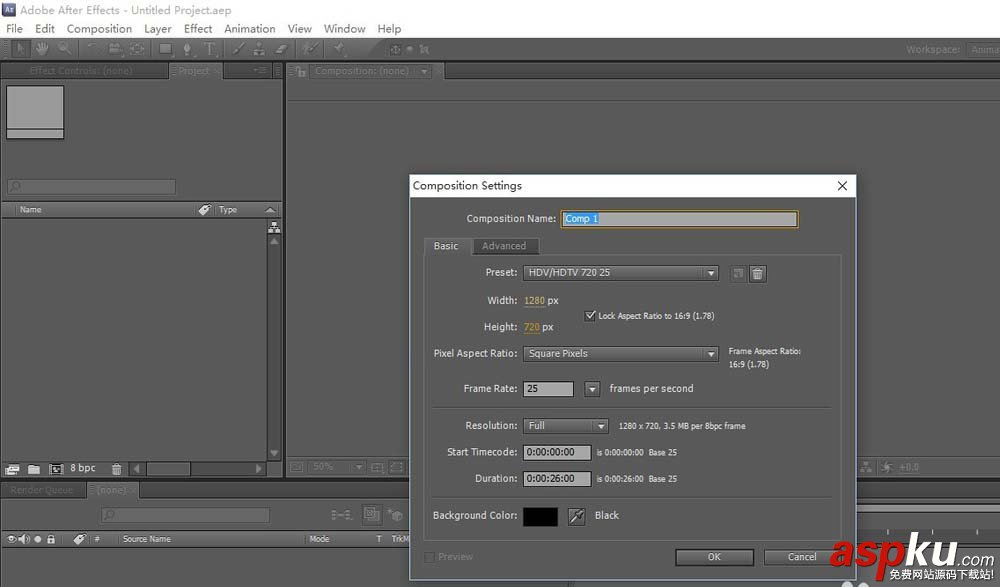Click the Composition Name field
Screen dimensions: 1000x587
click(679, 219)
